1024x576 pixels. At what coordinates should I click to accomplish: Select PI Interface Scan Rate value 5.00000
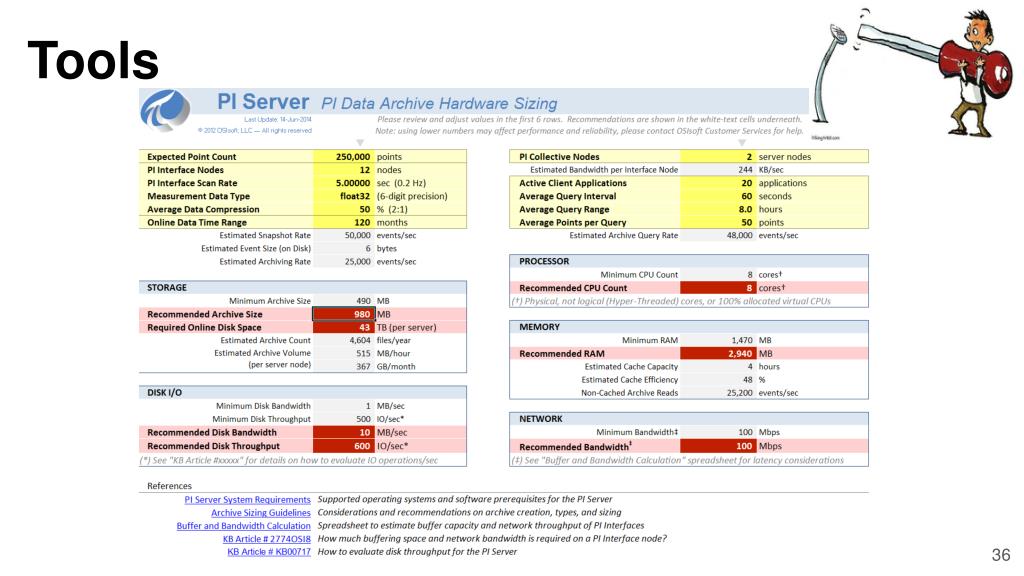(344, 183)
